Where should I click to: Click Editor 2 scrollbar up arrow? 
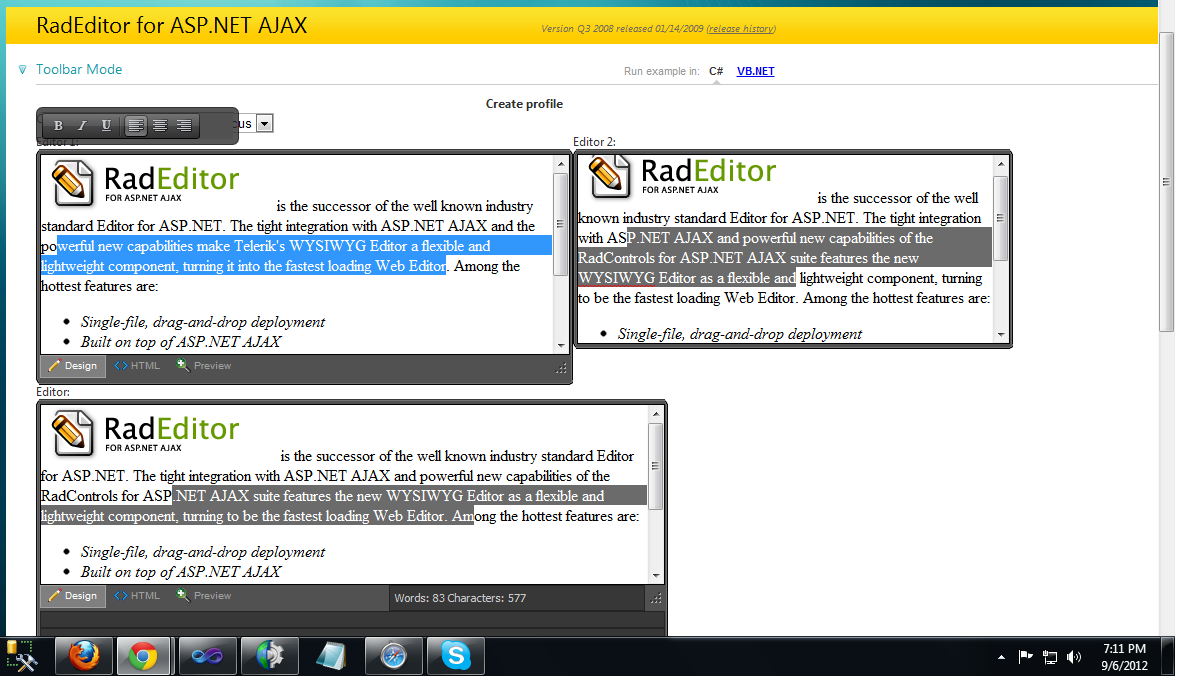(1000, 164)
